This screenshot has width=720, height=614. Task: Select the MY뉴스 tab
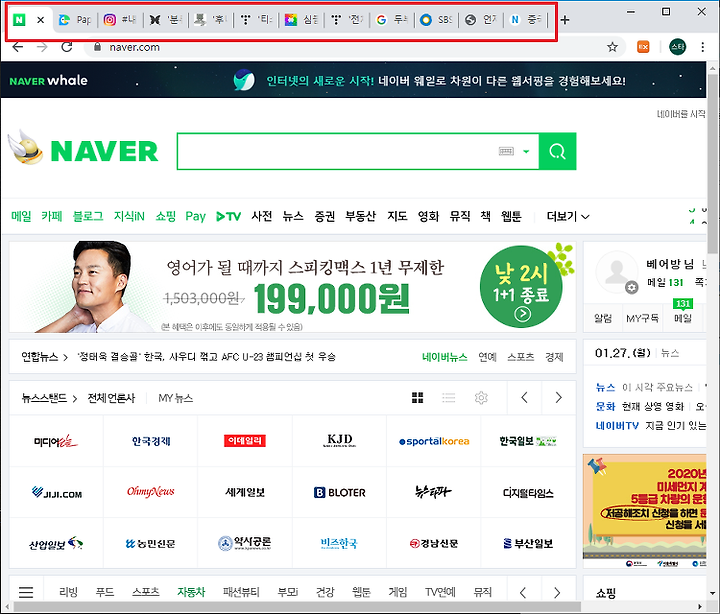coord(175,398)
